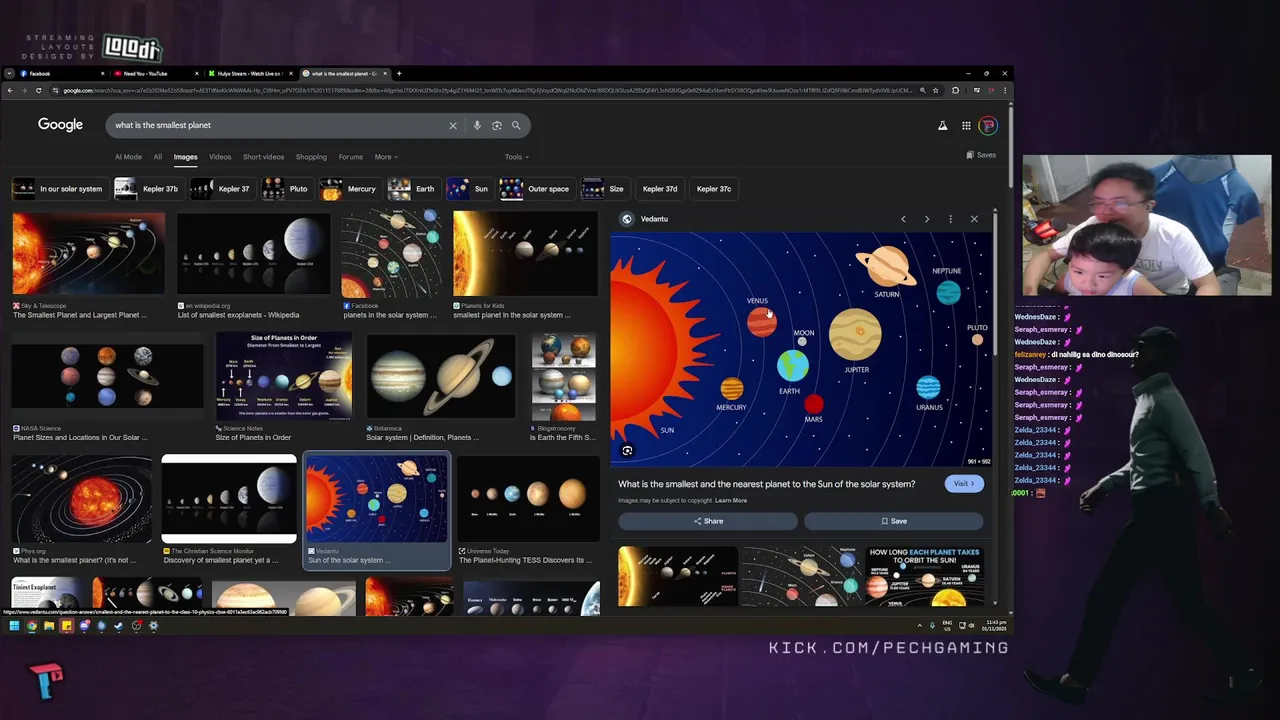Open the Learn More copyright link

pos(731,500)
